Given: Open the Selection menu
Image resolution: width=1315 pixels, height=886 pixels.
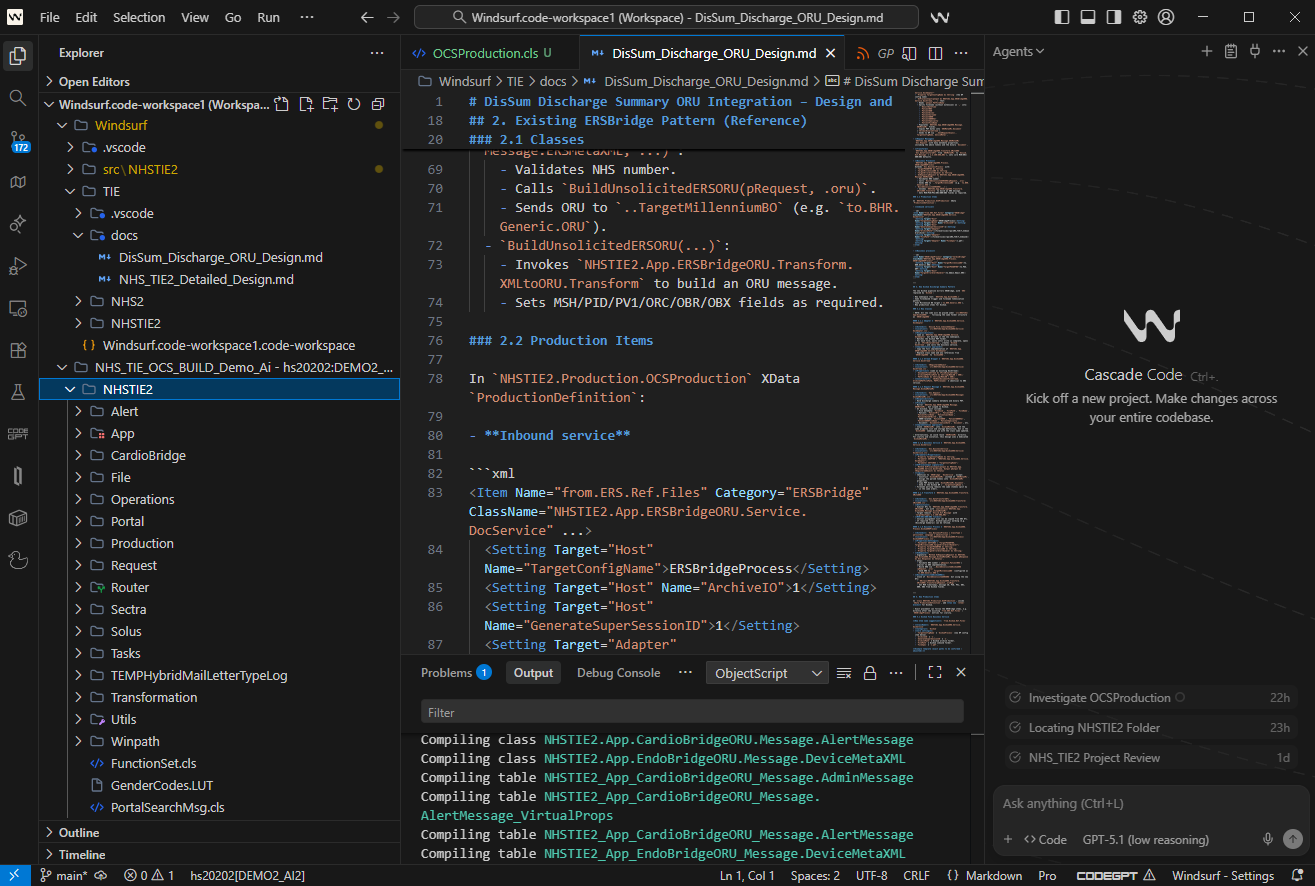Looking at the screenshot, I should coord(139,17).
